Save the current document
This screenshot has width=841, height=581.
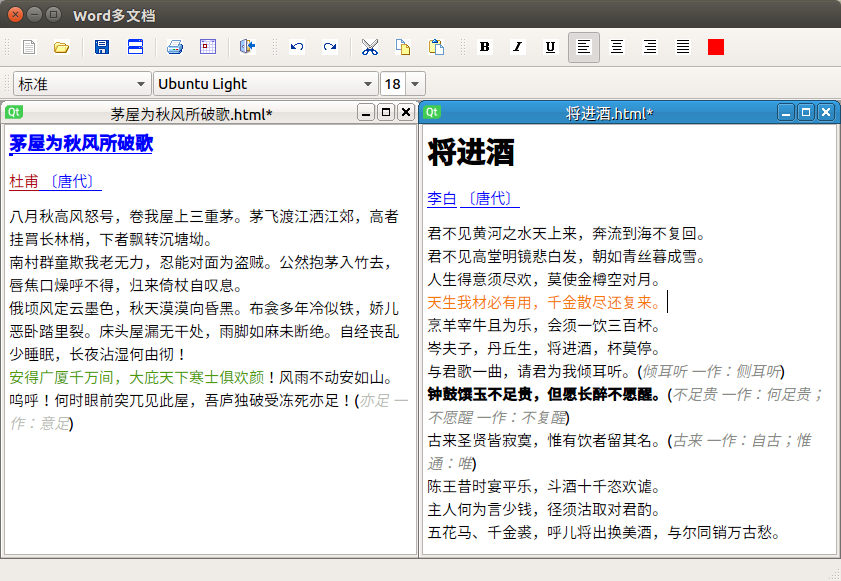point(100,46)
